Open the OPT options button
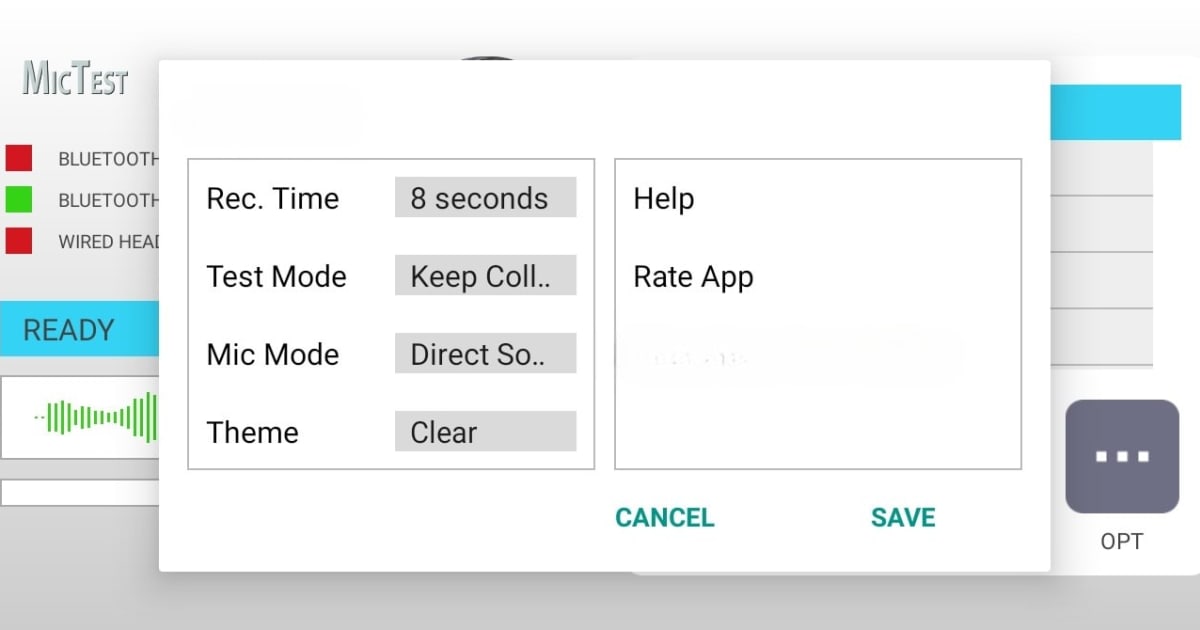The height and width of the screenshot is (630, 1200). tap(1122, 457)
